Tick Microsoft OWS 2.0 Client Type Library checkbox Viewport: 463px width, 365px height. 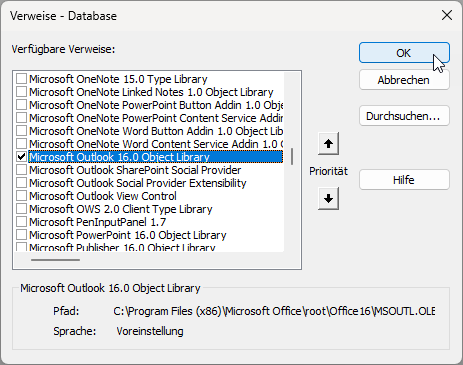pos(22,209)
